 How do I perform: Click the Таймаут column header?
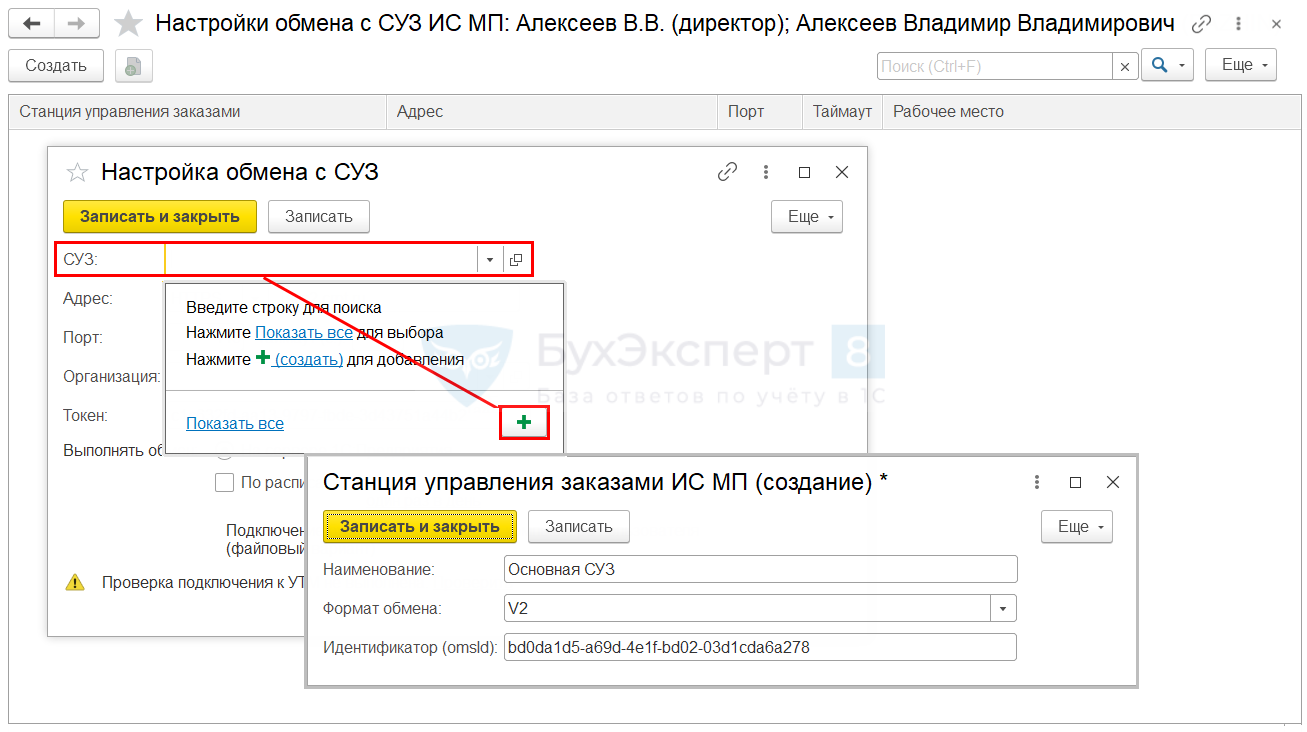842,112
